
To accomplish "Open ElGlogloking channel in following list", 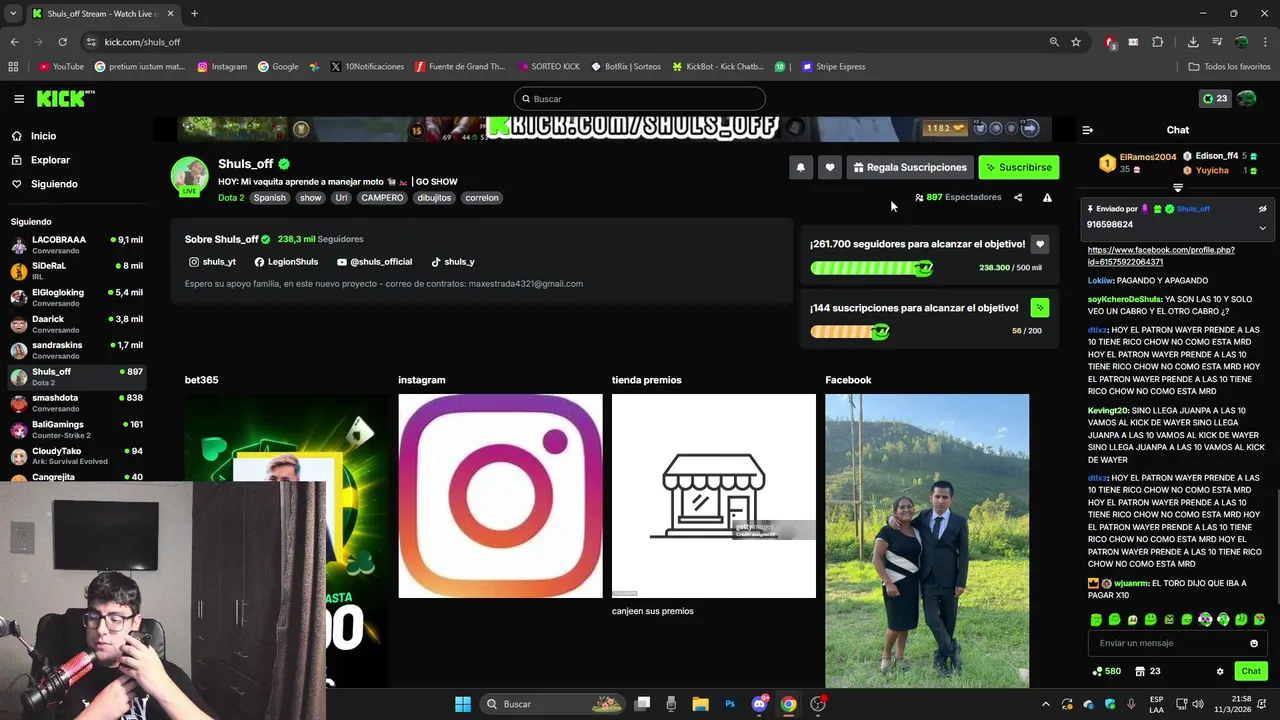I will (x=77, y=297).
